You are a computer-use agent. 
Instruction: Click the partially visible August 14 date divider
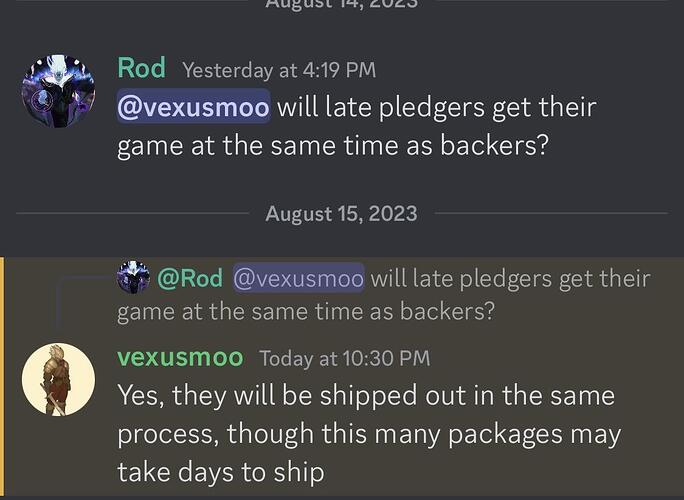click(x=342, y=3)
